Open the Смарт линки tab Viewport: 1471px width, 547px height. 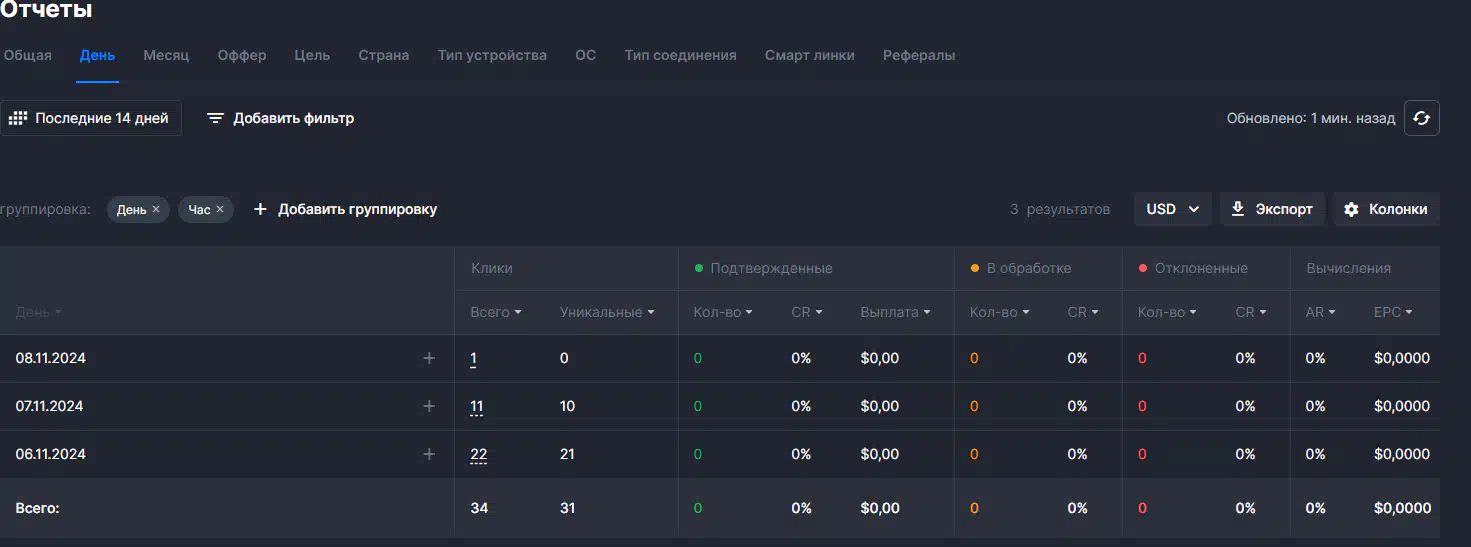[810, 55]
